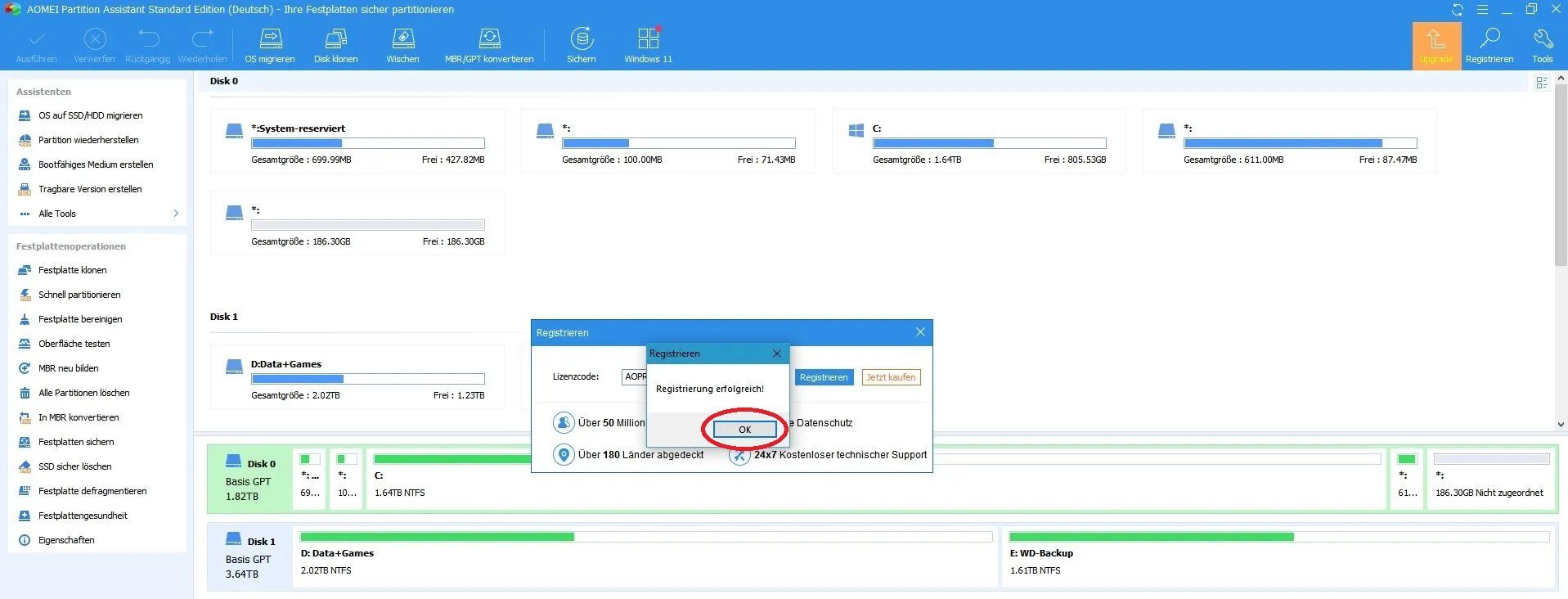Choose Festplatte klonen operation
This screenshot has width=1568, height=599.
pyautogui.click(x=73, y=270)
